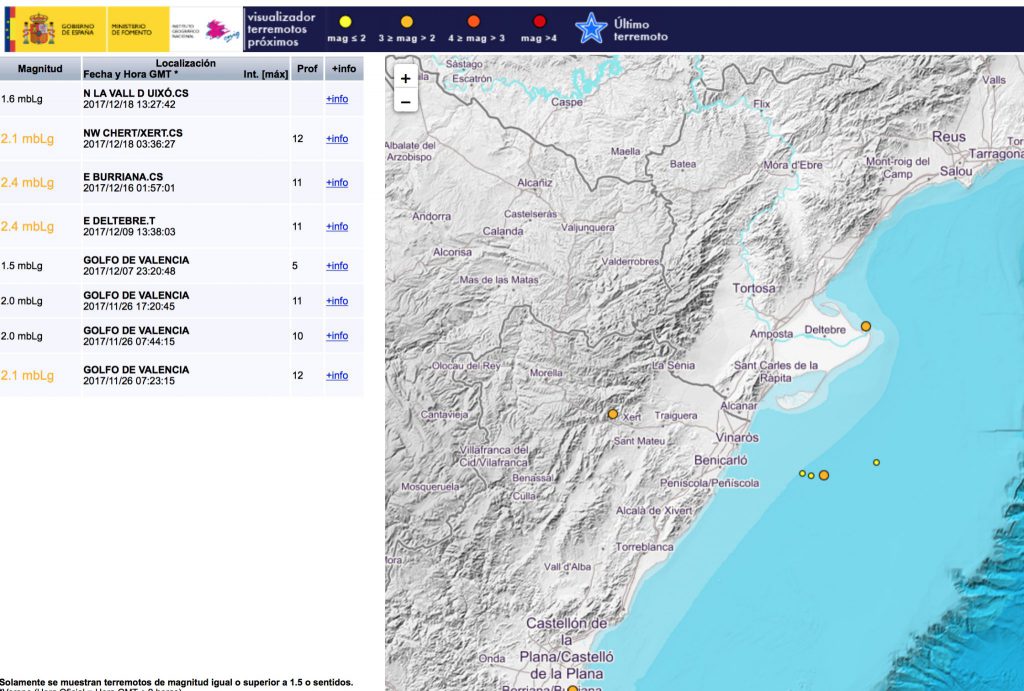1024x691 pixels.
Task: Click the Int. [máx] header label
Action: [x=266, y=74]
